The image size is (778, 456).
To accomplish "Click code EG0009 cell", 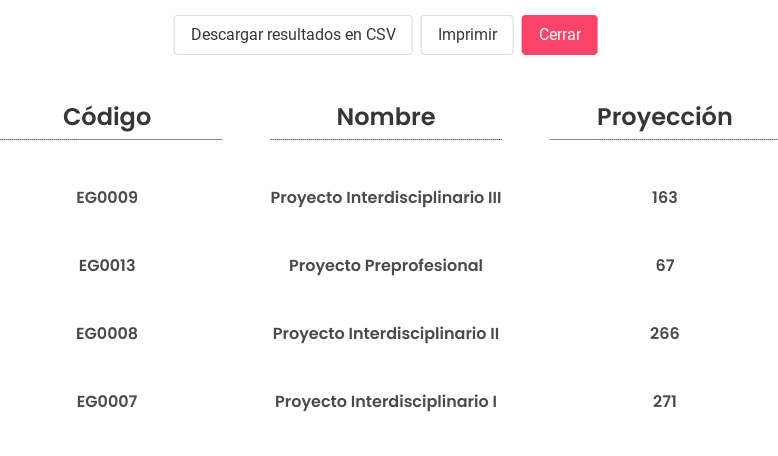I will point(107,197).
